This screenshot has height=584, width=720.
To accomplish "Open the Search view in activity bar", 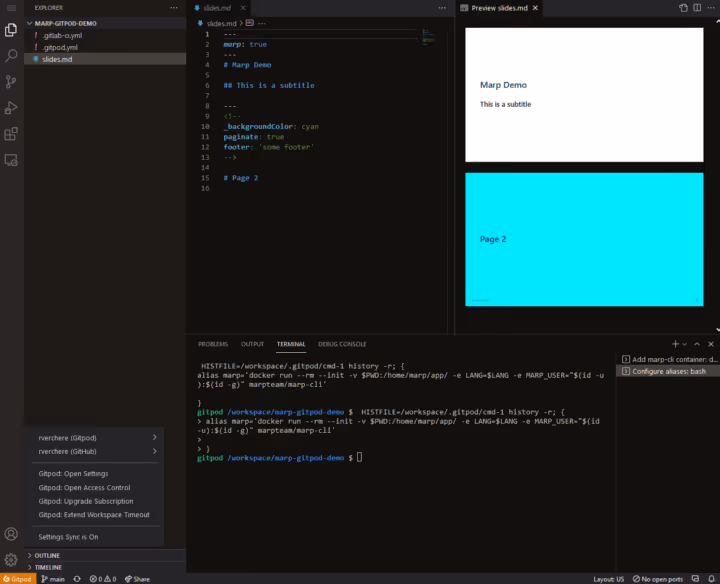I will [x=11, y=56].
